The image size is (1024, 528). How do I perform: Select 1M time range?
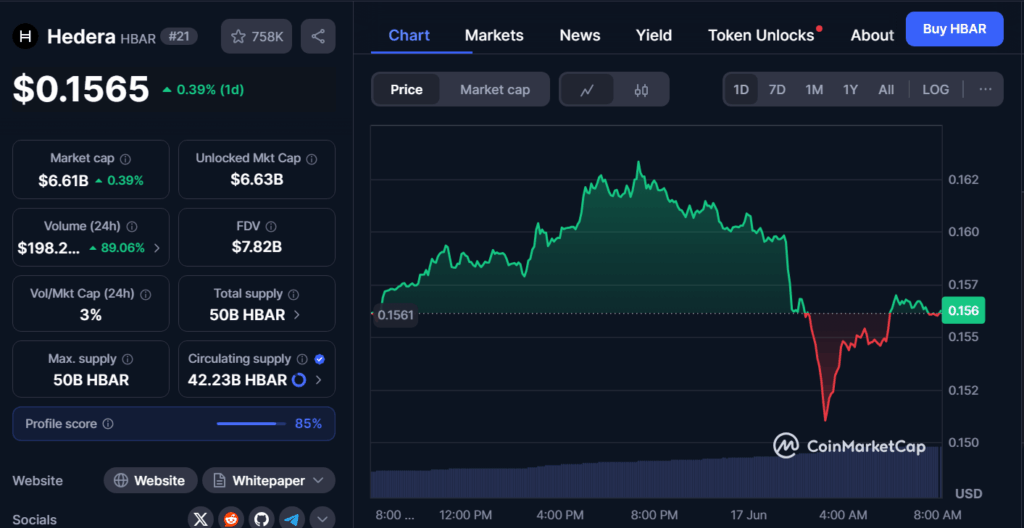[814, 90]
